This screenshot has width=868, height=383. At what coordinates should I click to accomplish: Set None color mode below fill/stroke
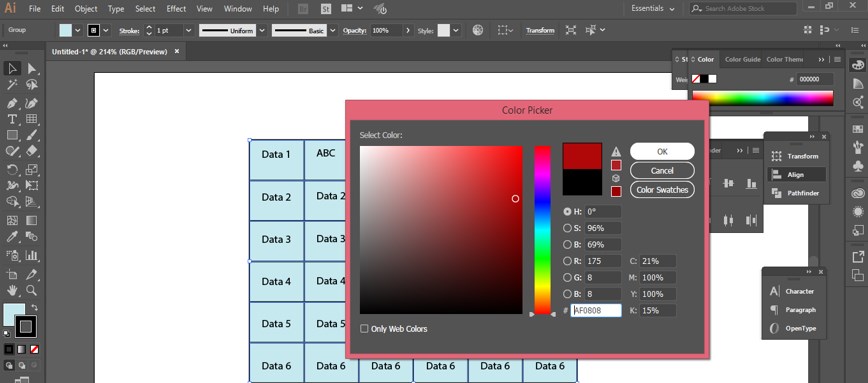coord(34,349)
